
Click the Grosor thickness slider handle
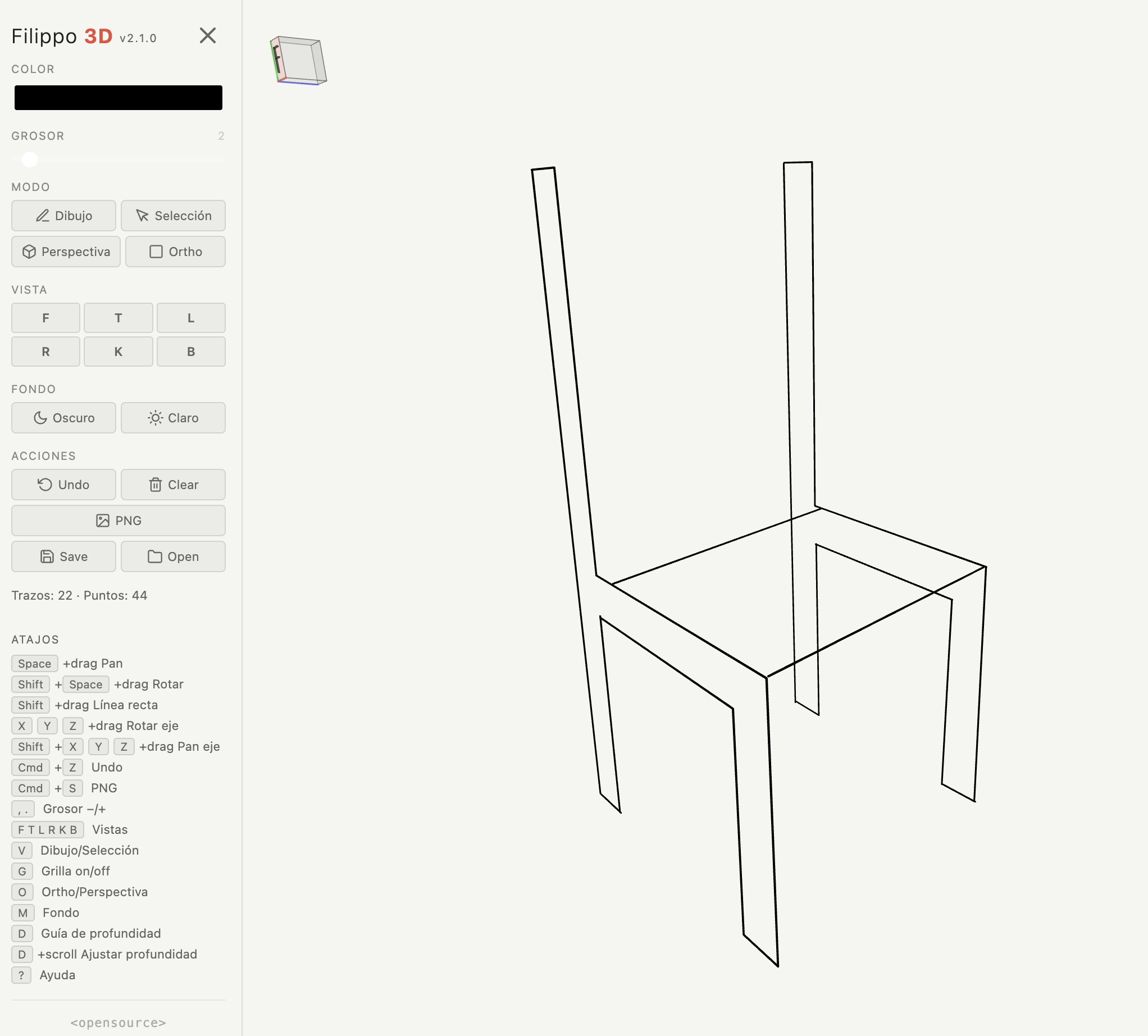point(30,160)
